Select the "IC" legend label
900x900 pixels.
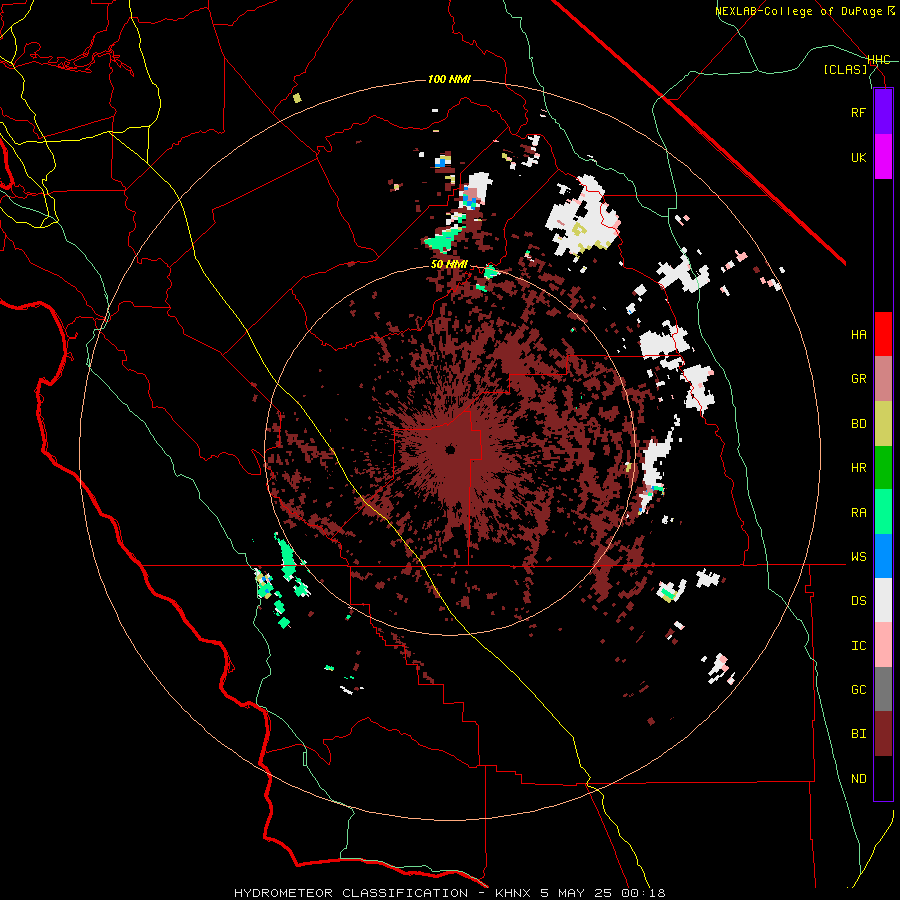[x=858, y=646]
